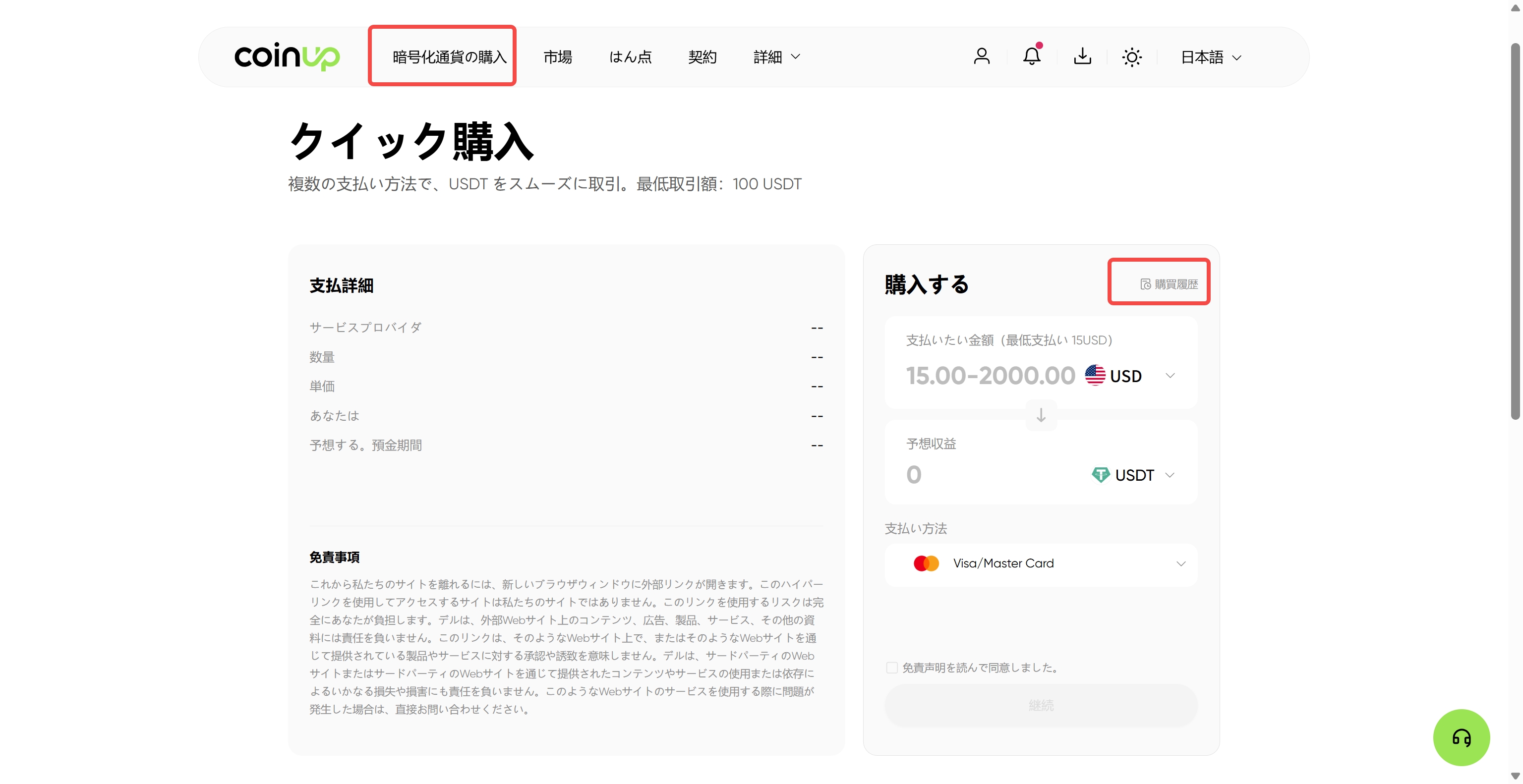Image resolution: width=1523 pixels, height=784 pixels.
Task: Expand the 詳細 menu
Action: coord(777,57)
